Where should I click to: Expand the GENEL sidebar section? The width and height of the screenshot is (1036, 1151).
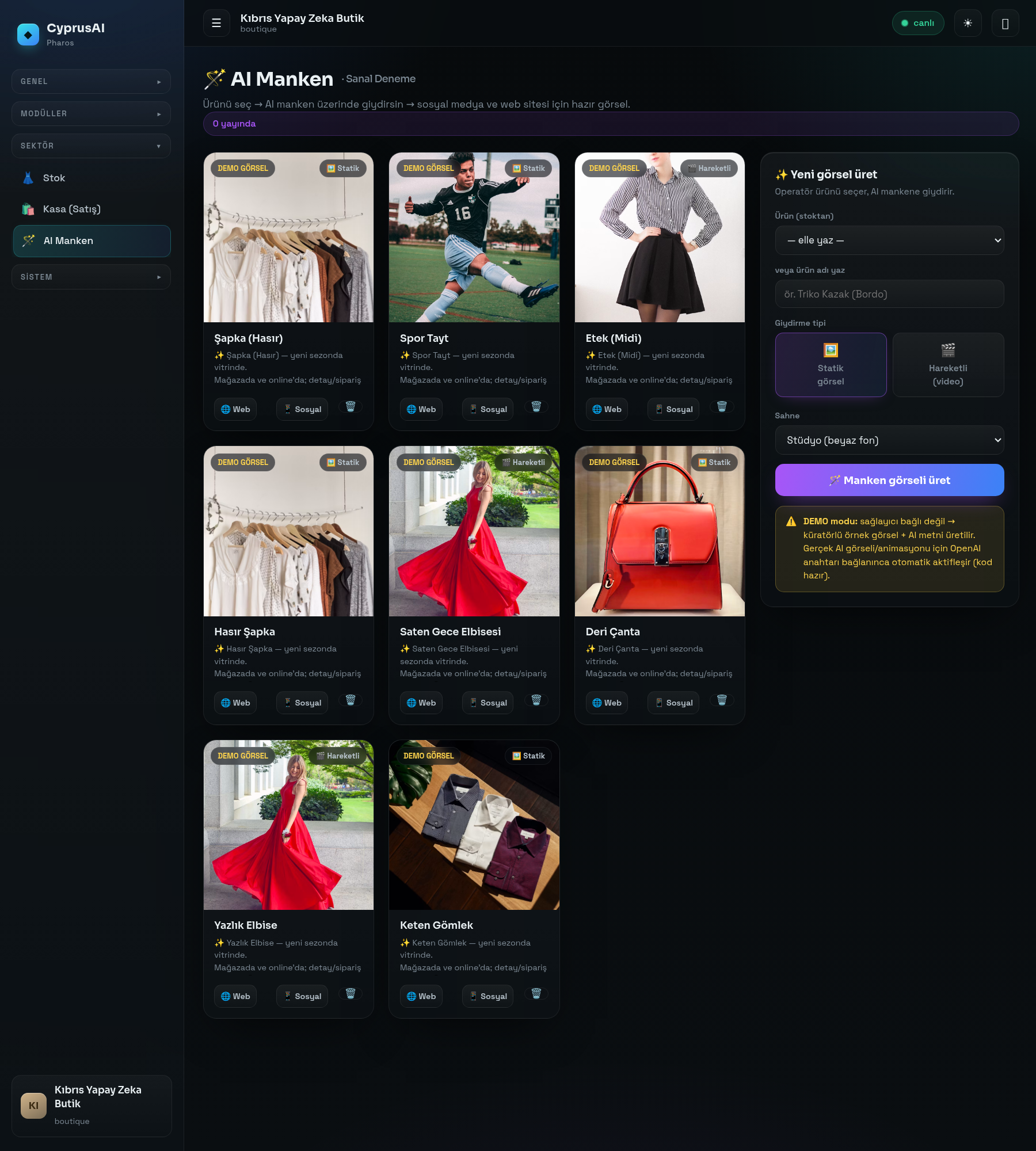pyautogui.click(x=91, y=82)
